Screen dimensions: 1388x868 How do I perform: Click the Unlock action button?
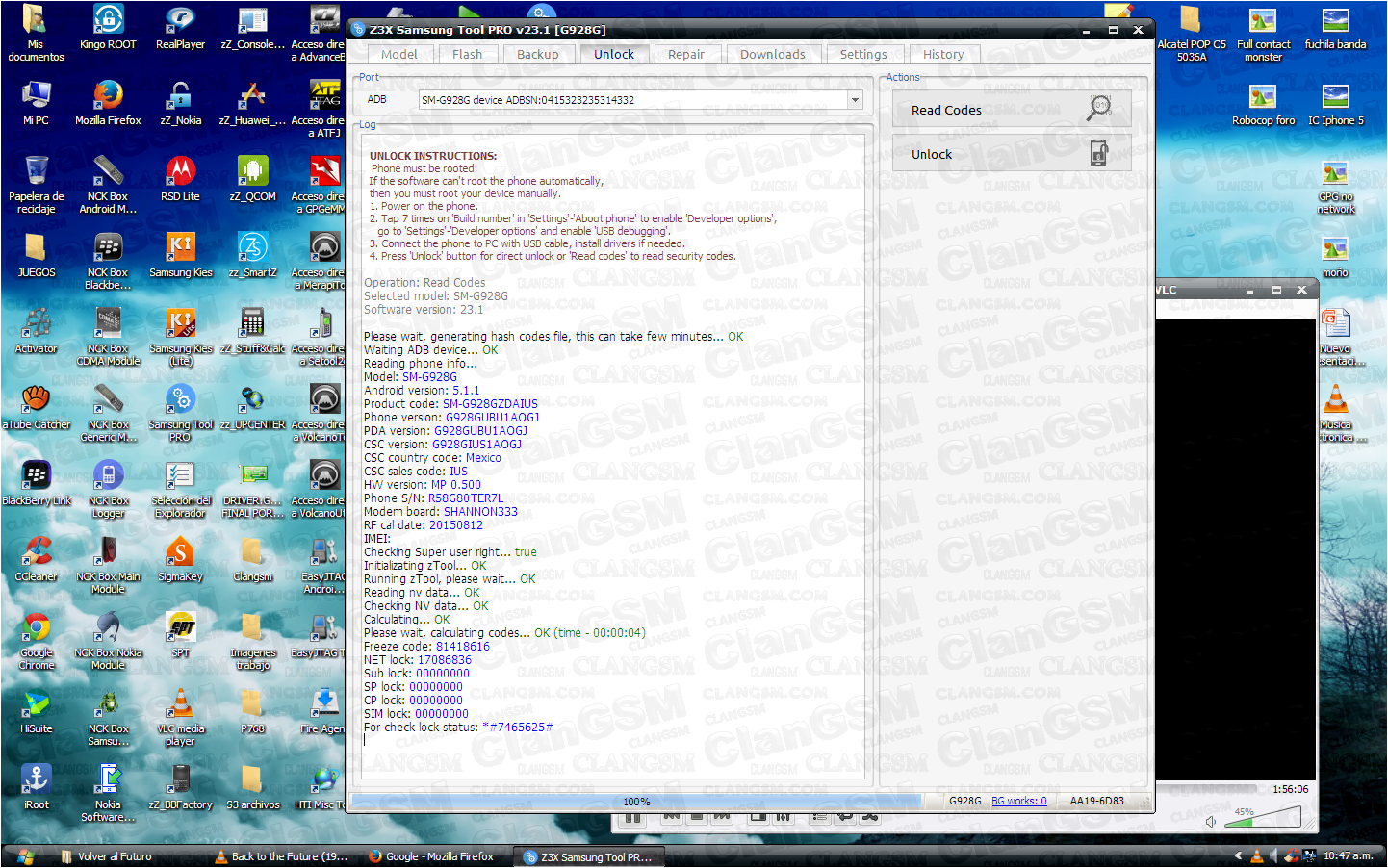1012,153
